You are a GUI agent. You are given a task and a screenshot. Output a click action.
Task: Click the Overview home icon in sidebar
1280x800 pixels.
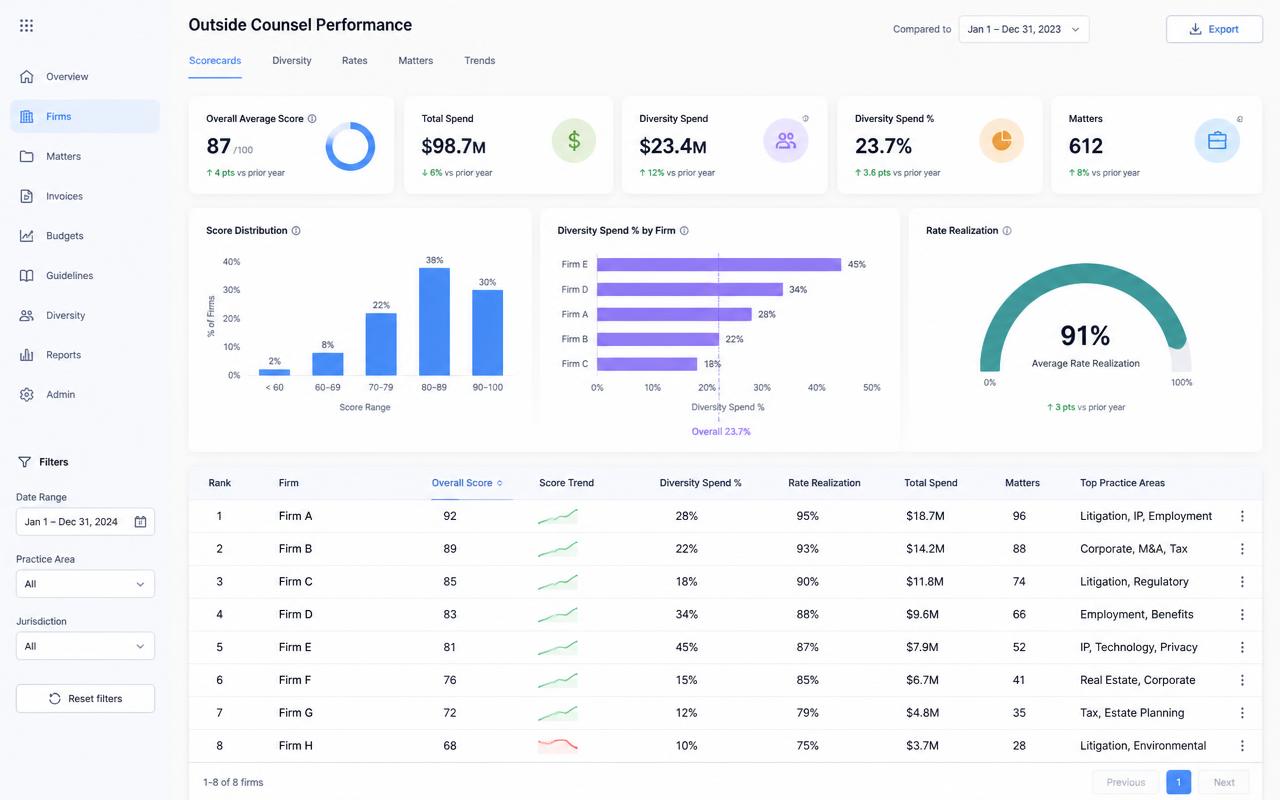(27, 77)
